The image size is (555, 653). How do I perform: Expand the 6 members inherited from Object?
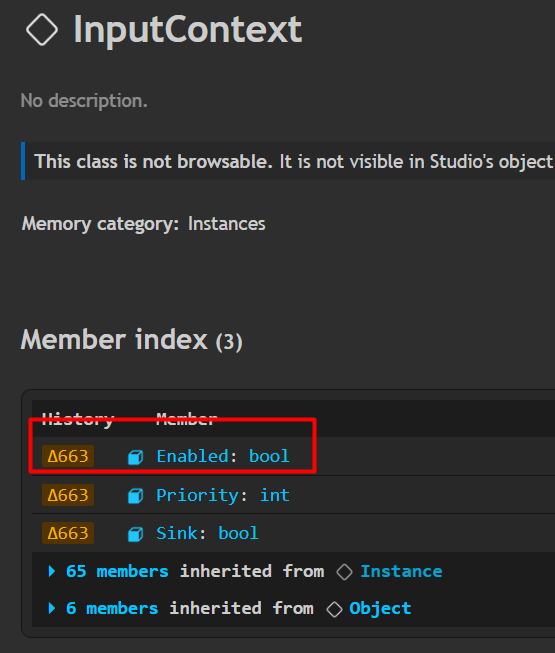tap(52, 608)
